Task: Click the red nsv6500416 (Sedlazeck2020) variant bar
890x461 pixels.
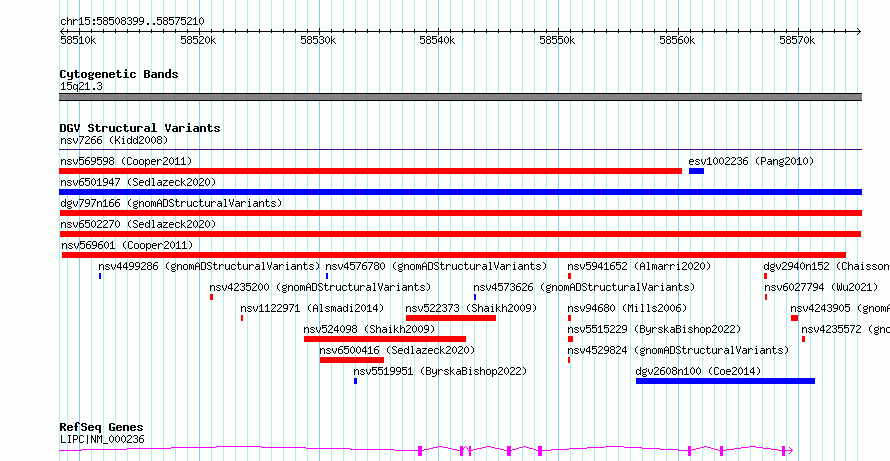Action: pos(352,360)
